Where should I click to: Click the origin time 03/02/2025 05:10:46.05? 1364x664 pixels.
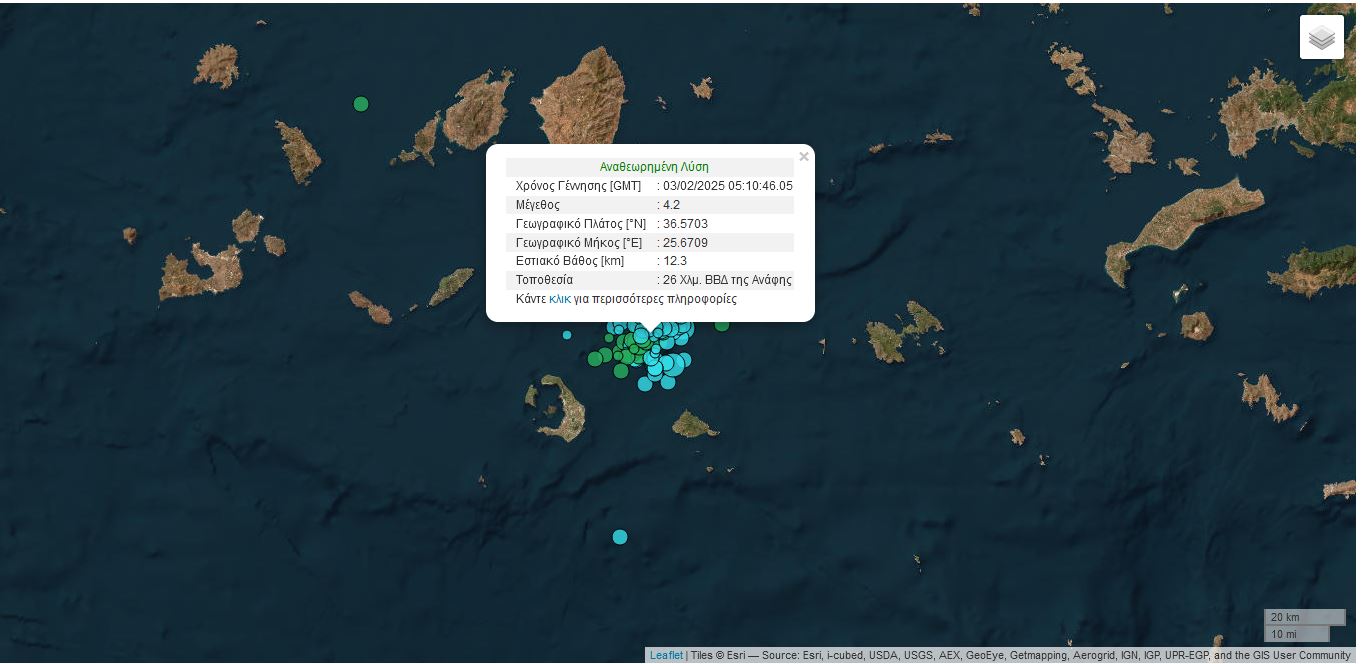(727, 186)
